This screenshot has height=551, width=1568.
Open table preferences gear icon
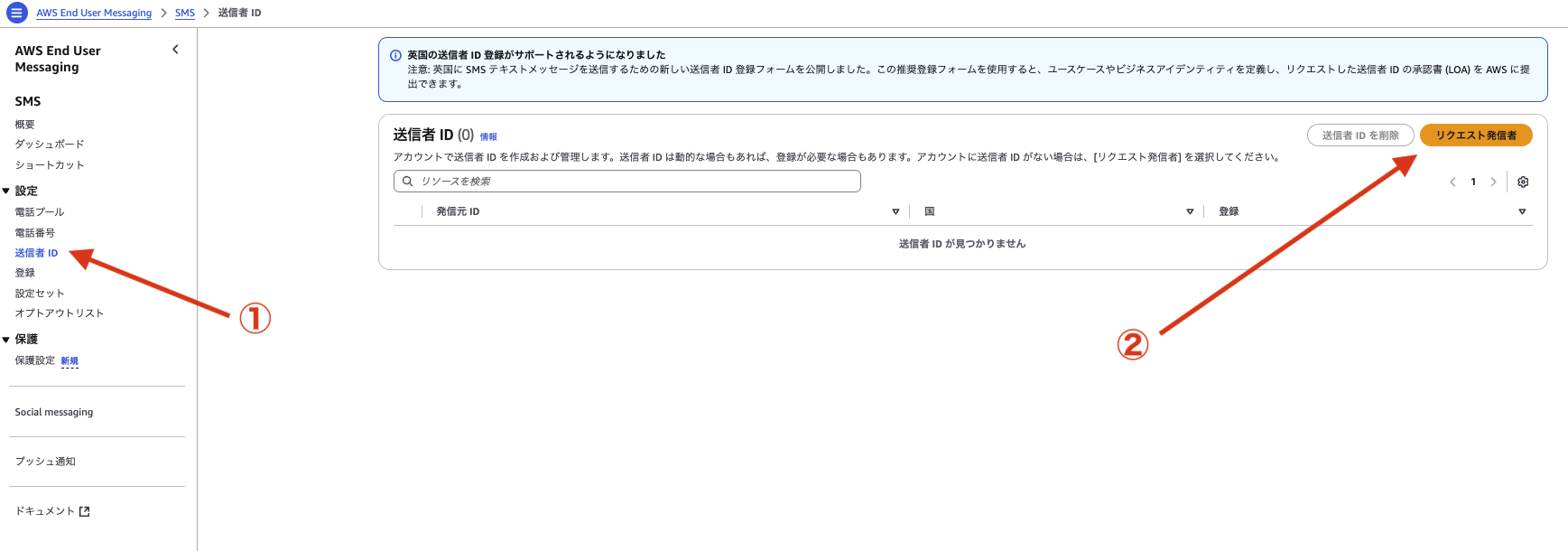[x=1523, y=182]
